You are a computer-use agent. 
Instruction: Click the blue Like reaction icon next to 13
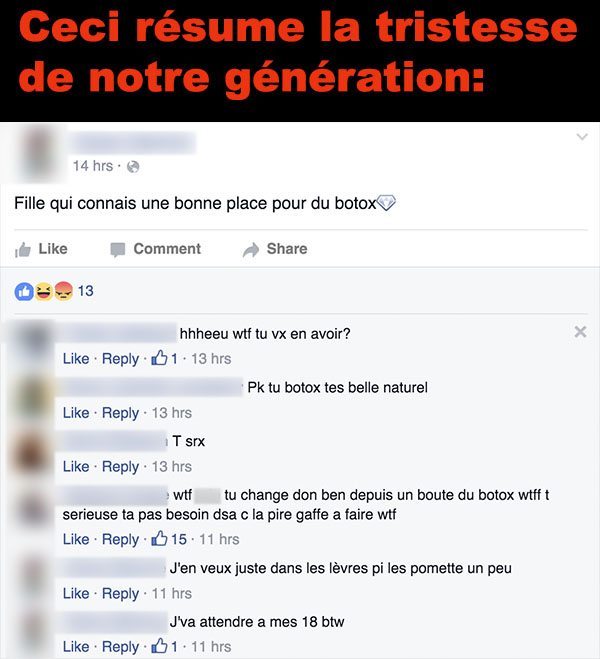coord(24,291)
